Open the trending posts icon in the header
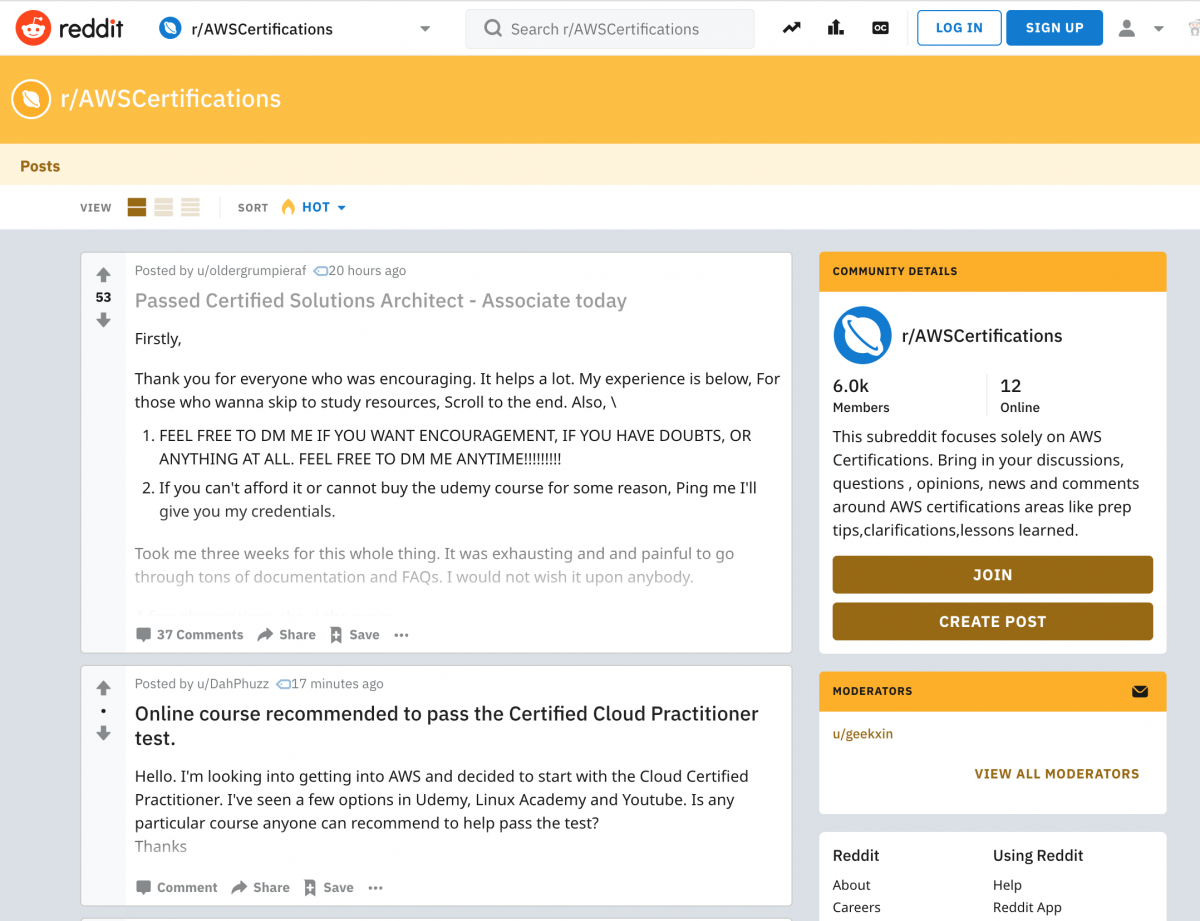 point(791,27)
